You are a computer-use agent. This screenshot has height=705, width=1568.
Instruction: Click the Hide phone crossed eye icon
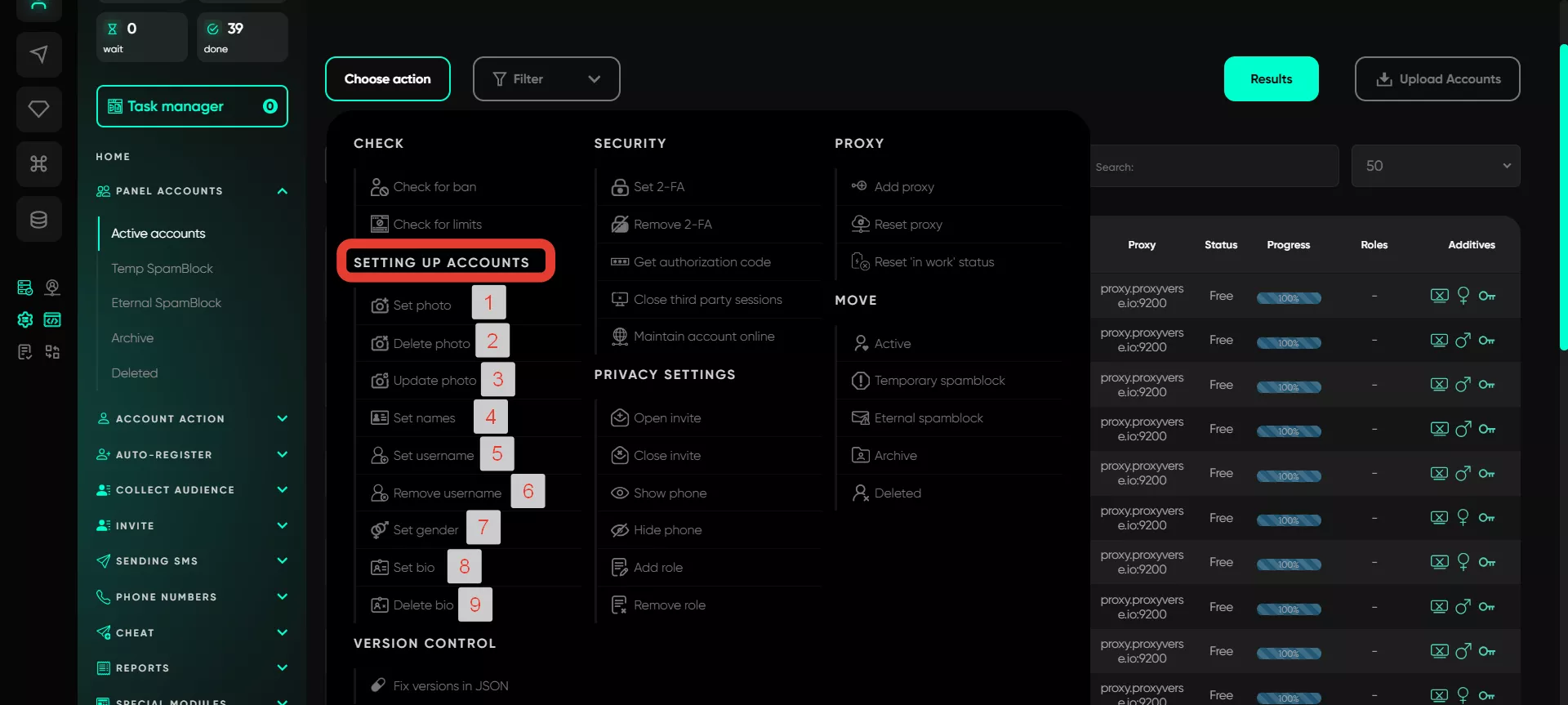(620, 530)
